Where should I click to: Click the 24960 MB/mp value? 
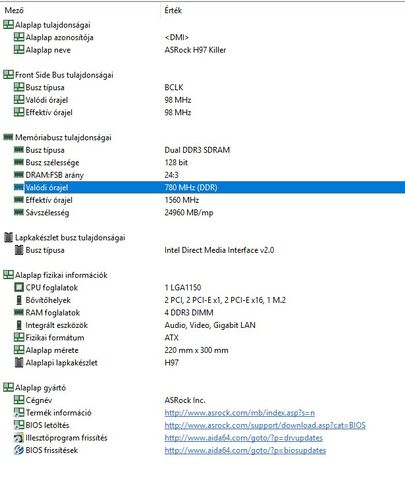tap(189, 213)
